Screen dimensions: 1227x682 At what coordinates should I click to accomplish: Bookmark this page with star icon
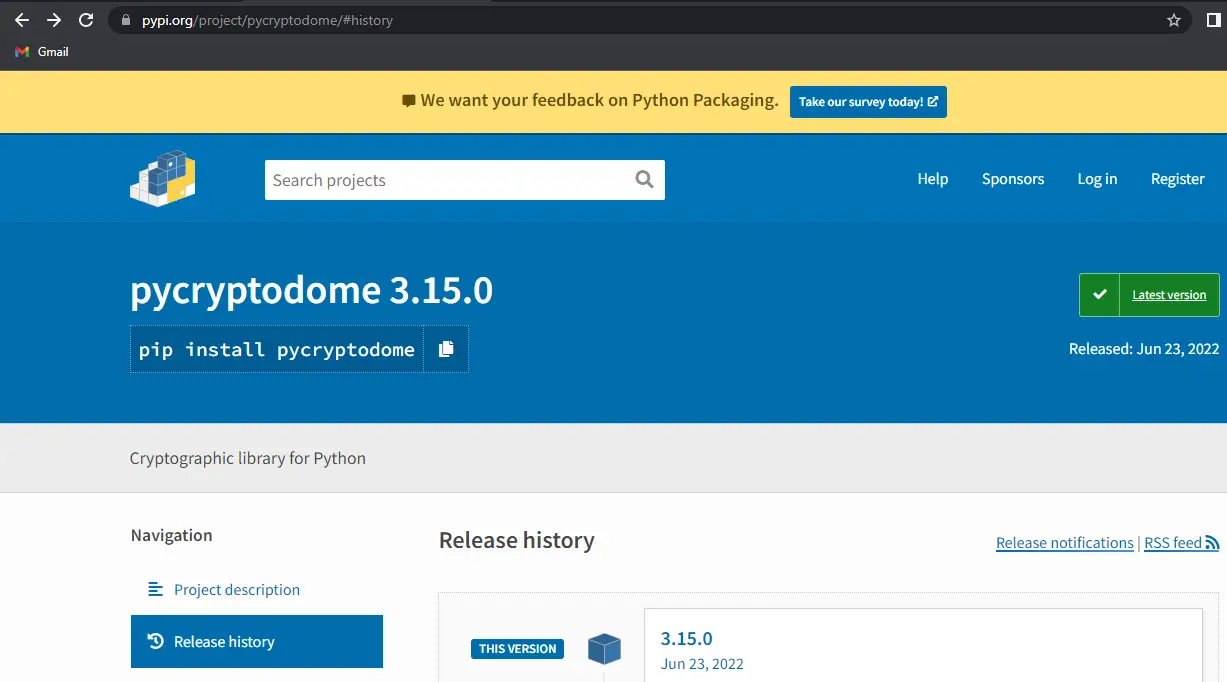pyautogui.click(x=1174, y=20)
